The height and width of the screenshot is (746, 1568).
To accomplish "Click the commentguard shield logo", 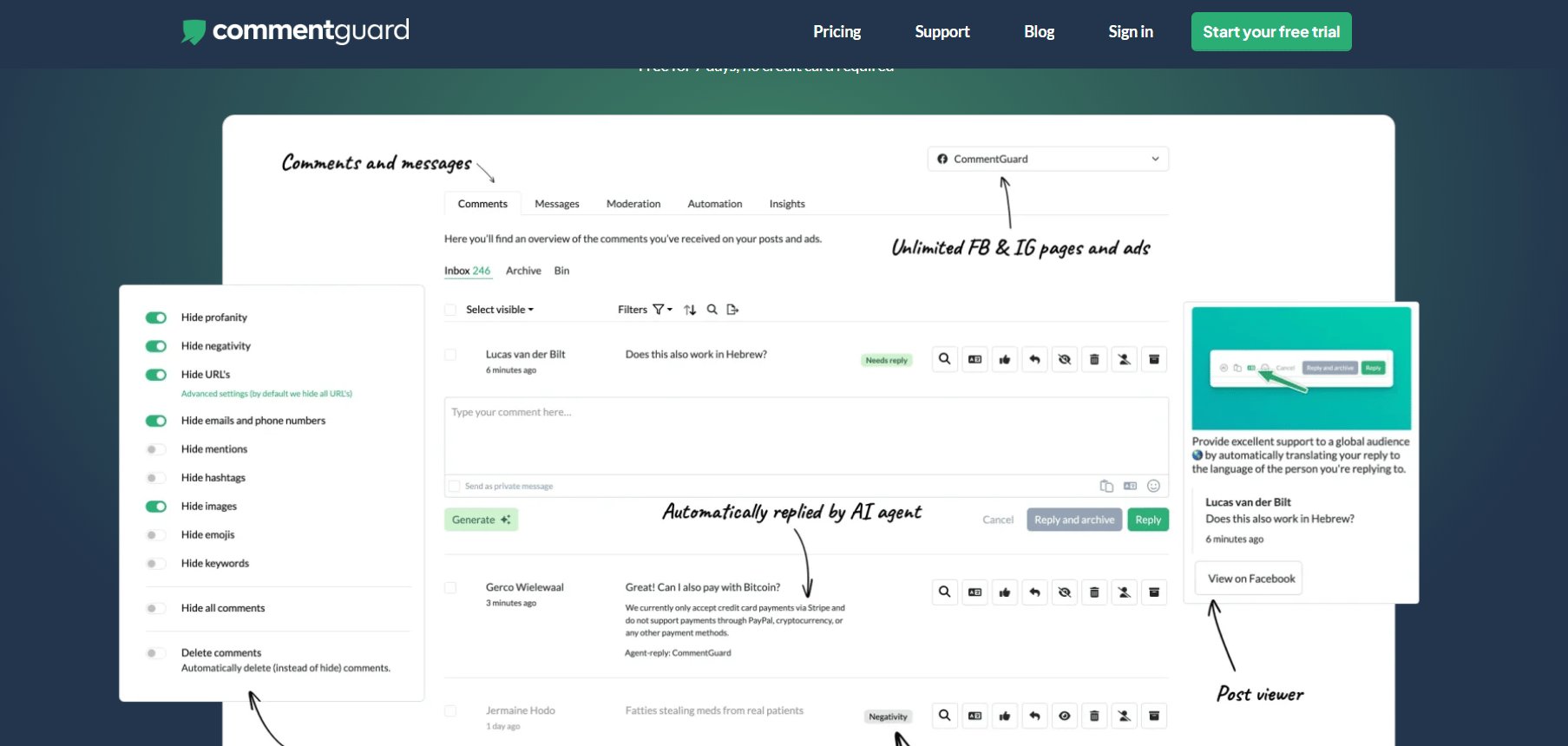I will [194, 32].
